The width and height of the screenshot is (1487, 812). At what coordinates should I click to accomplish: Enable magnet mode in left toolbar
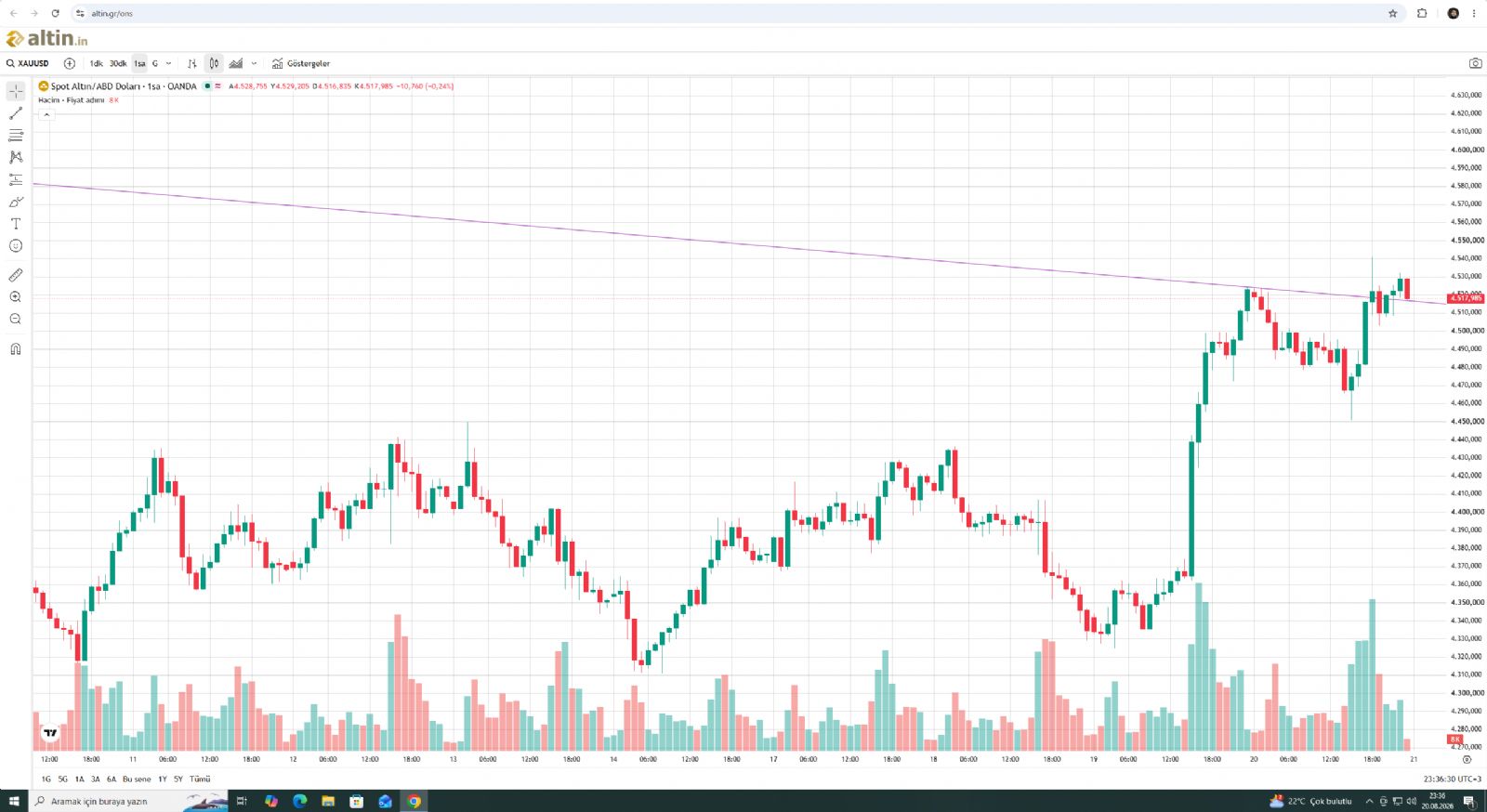[16, 349]
